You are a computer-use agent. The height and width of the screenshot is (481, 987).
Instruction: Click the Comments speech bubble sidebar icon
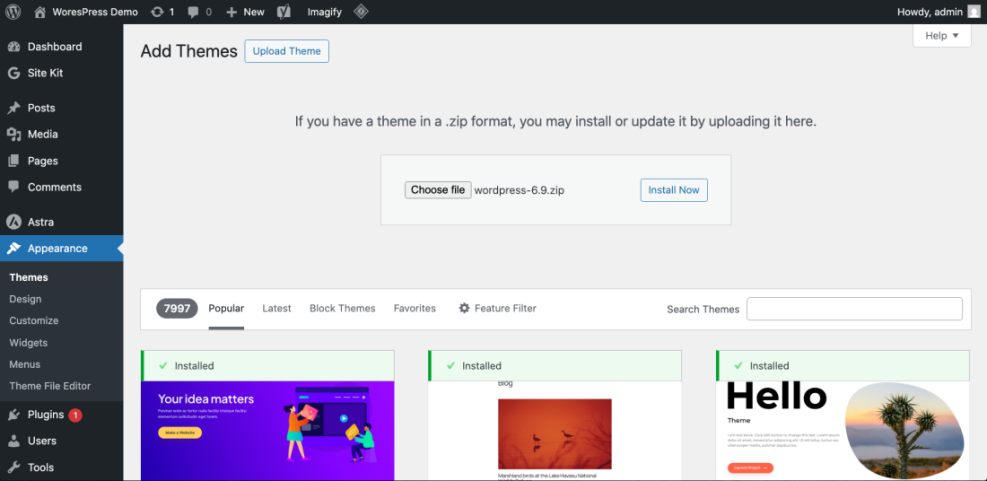point(14,187)
